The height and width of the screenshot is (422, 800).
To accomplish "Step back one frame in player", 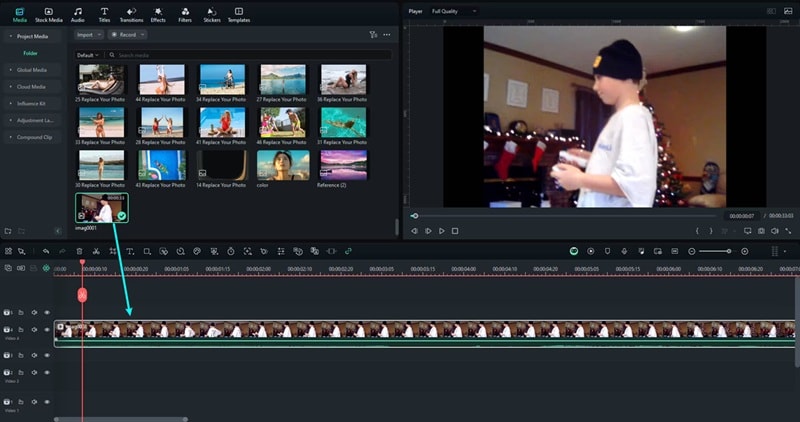I will pyautogui.click(x=414, y=231).
